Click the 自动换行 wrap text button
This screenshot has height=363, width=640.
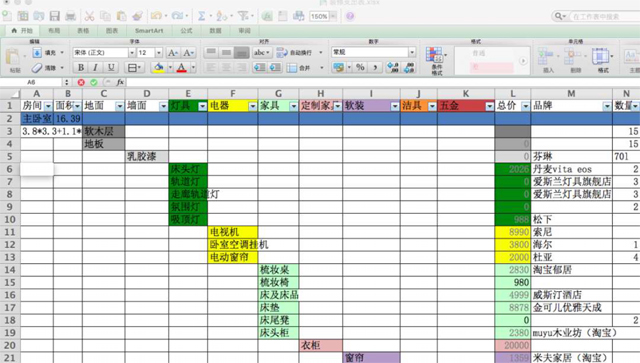(299, 53)
